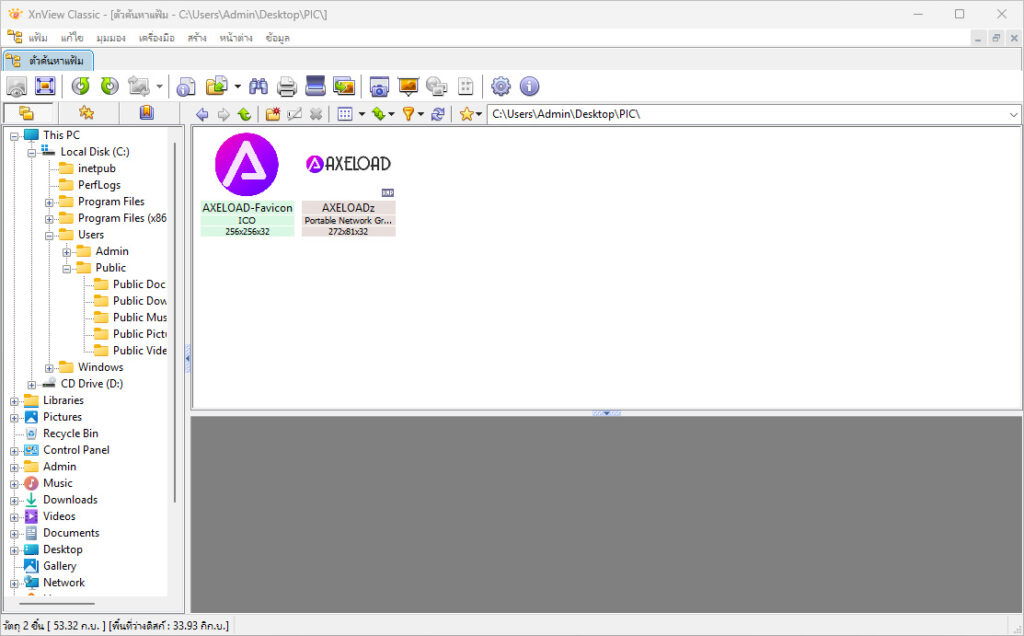Select the ตัวค้นหาแฟ้ม browser tab
This screenshot has width=1024, height=636.
pos(48,61)
